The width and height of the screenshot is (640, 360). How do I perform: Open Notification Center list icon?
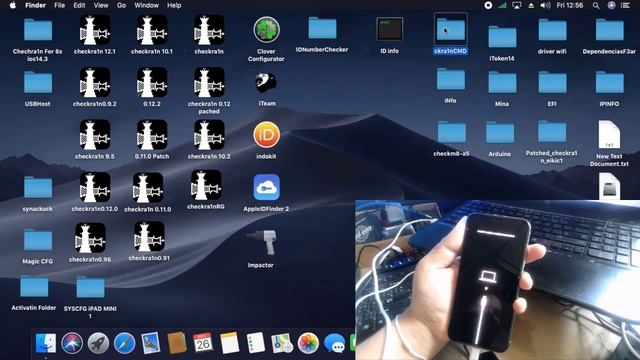click(625, 5)
